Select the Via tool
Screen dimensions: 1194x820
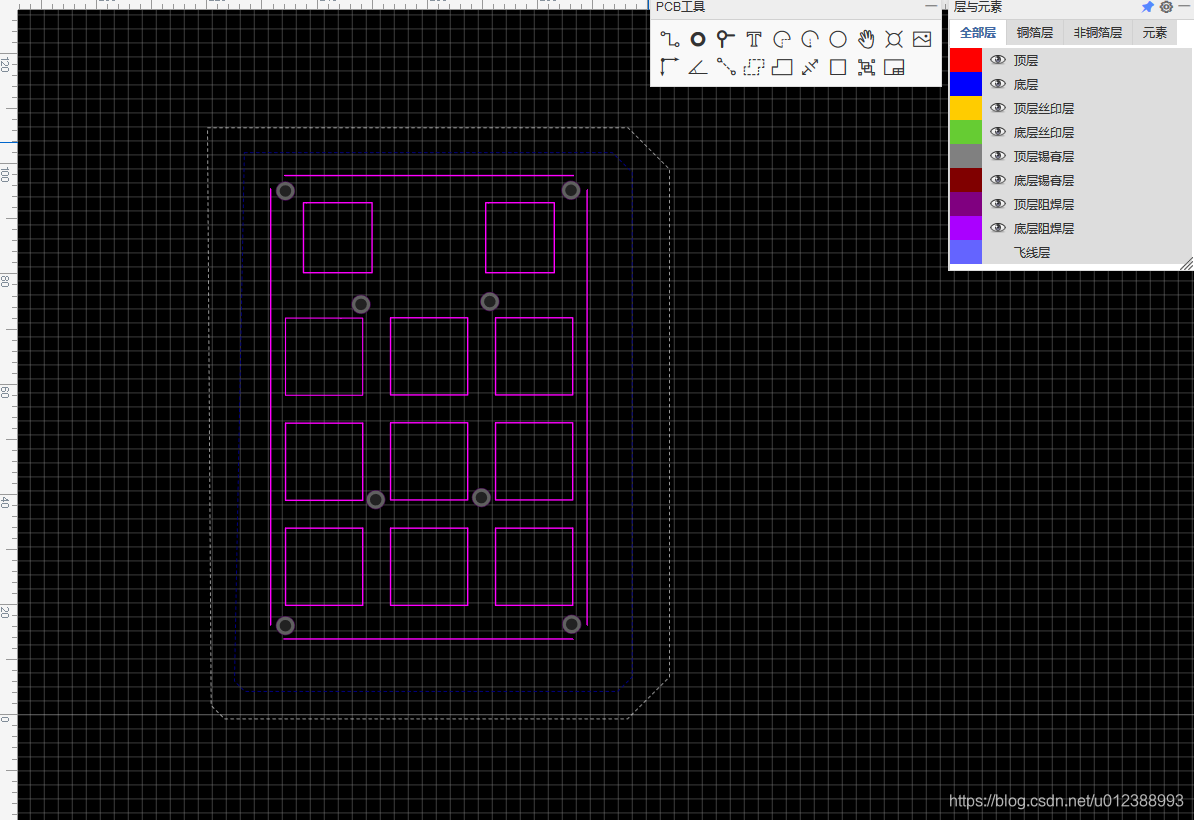coord(726,39)
